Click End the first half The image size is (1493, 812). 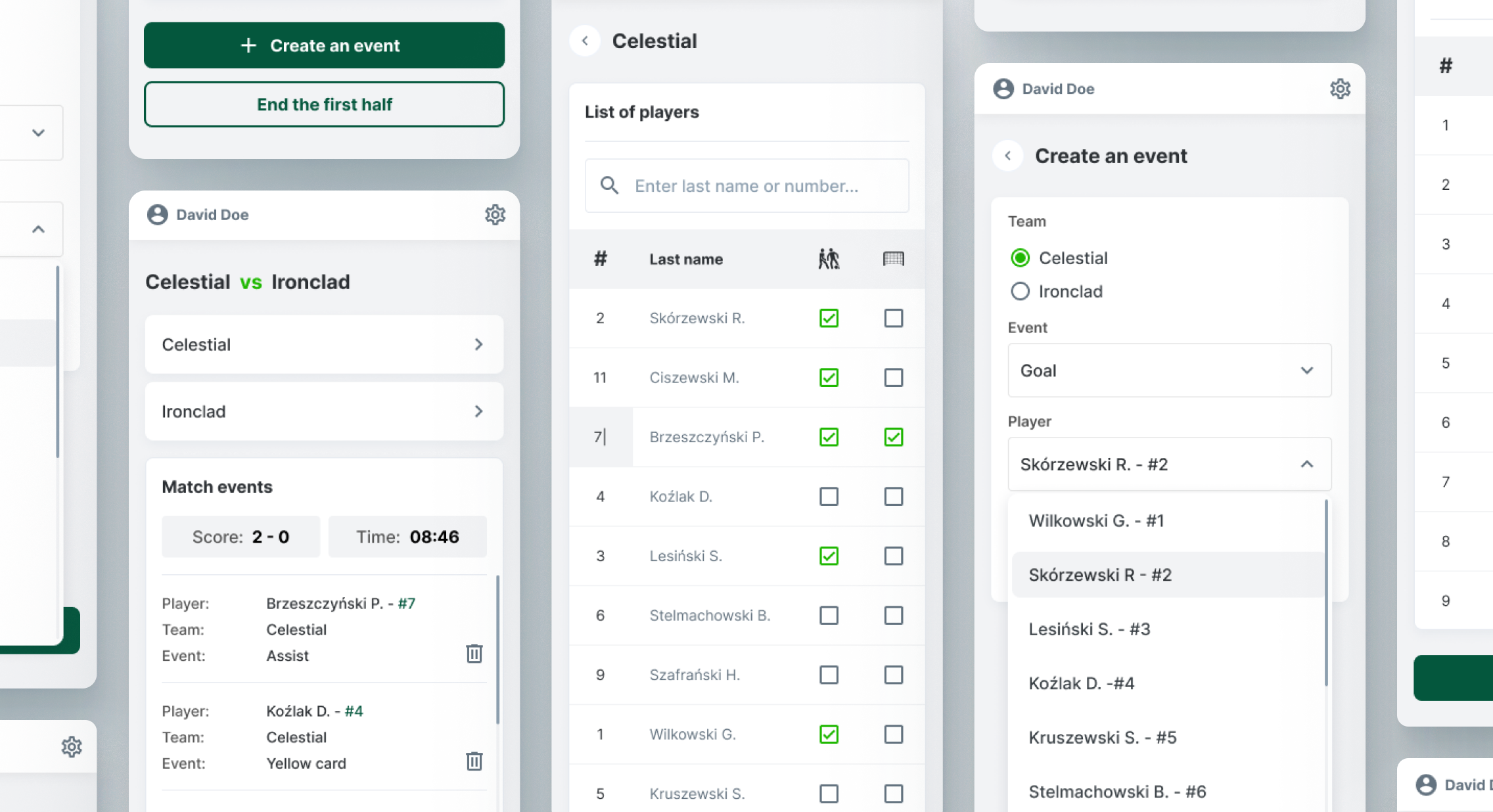pyautogui.click(x=324, y=104)
